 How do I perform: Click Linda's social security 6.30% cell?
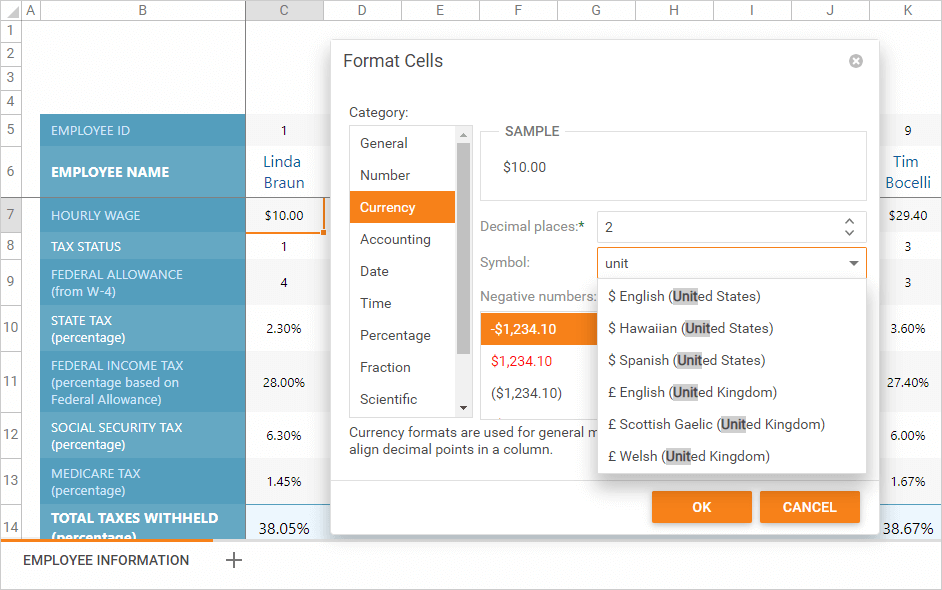(x=284, y=436)
